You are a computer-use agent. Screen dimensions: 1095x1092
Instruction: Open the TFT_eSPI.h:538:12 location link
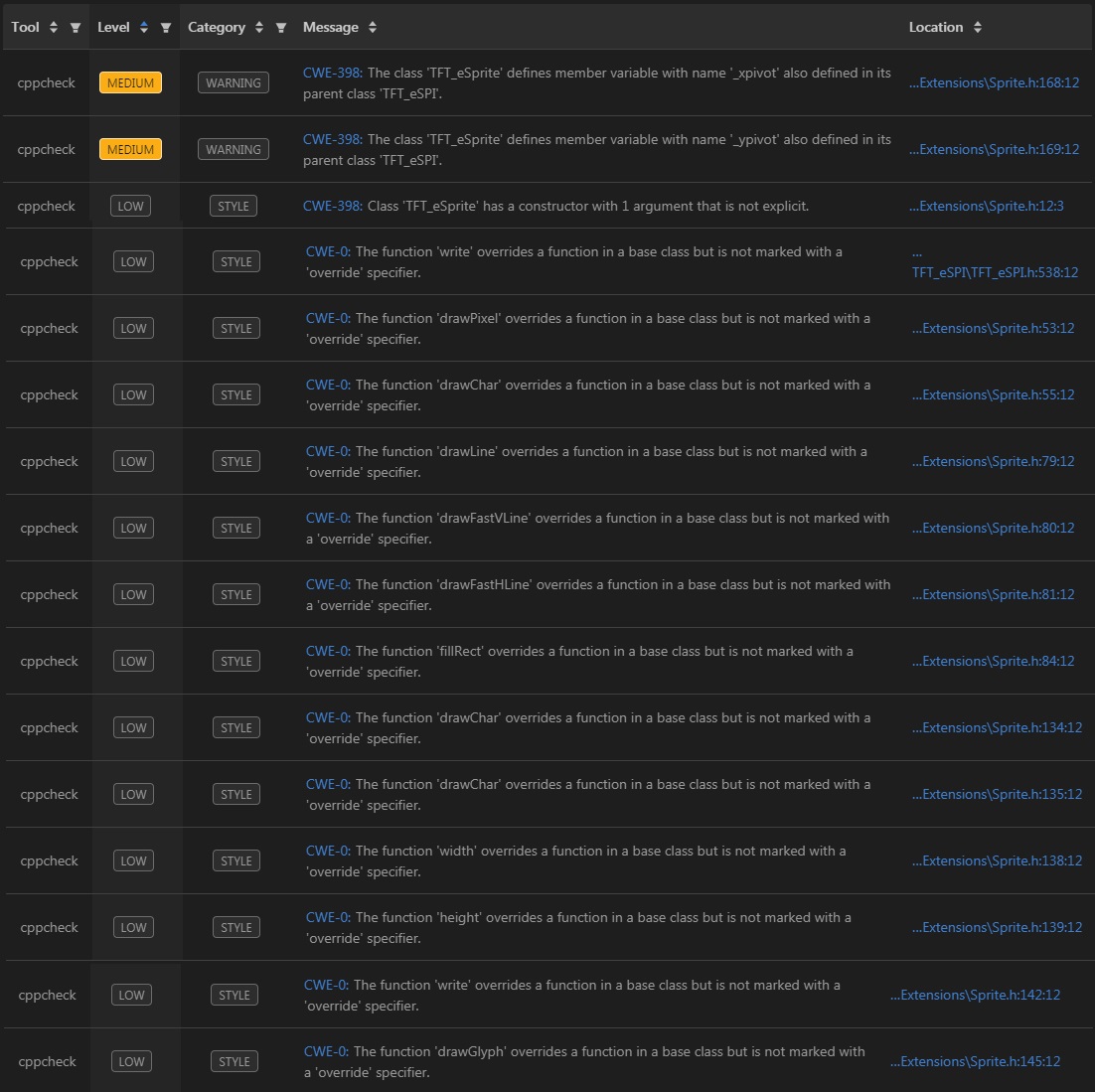click(x=996, y=272)
